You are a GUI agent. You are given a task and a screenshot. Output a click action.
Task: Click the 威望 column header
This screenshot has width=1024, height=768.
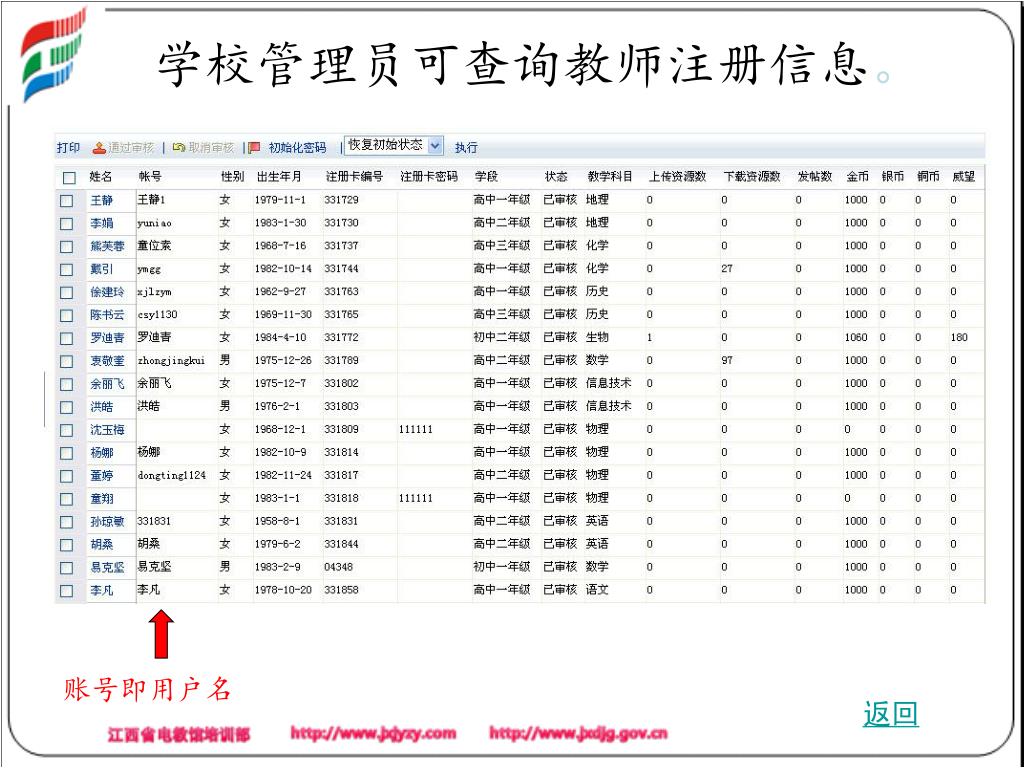coord(963,177)
